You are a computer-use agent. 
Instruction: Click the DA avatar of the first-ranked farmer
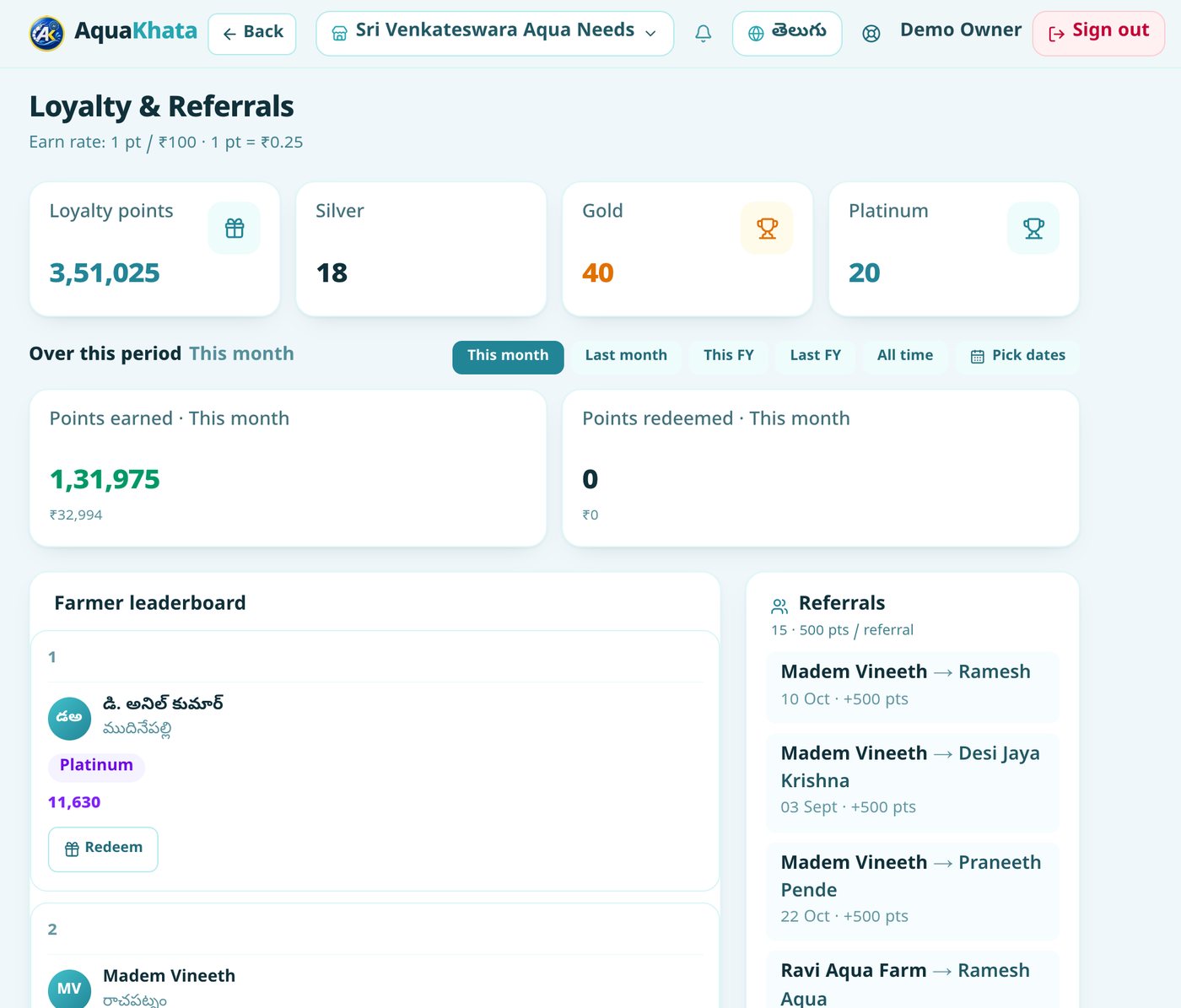(69, 719)
